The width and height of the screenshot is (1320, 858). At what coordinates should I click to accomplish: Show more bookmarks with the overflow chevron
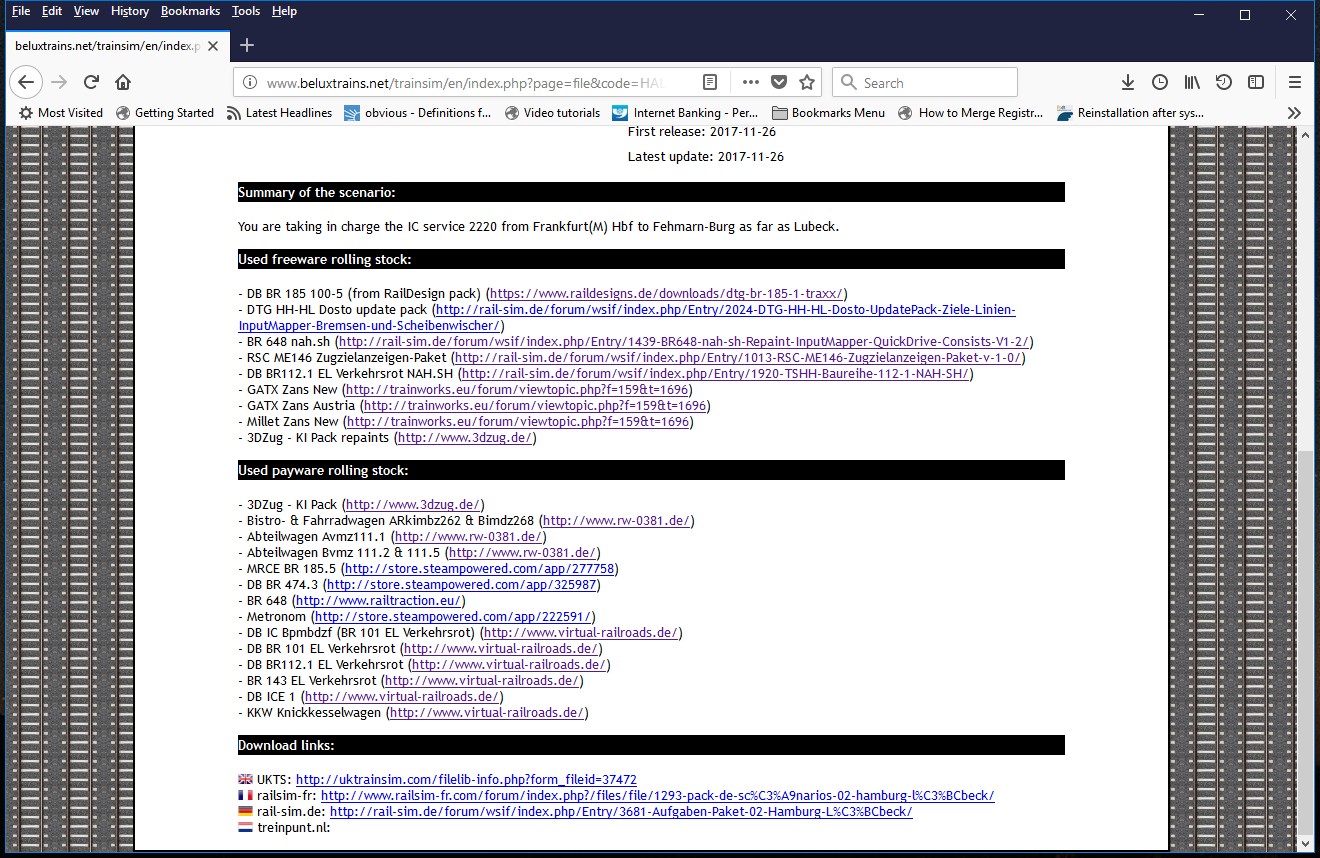point(1294,113)
